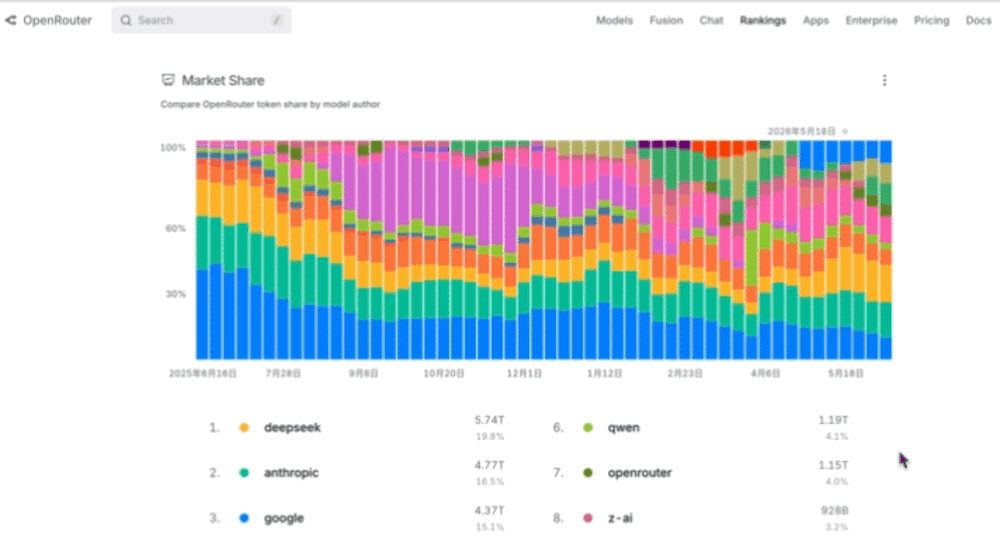Open the Apps page
This screenshot has width=1000, height=545.
tap(816, 20)
